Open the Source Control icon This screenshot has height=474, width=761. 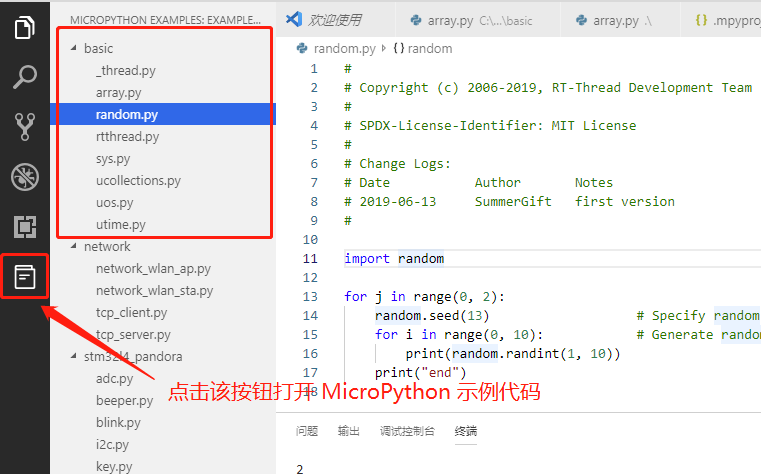pyautogui.click(x=25, y=127)
